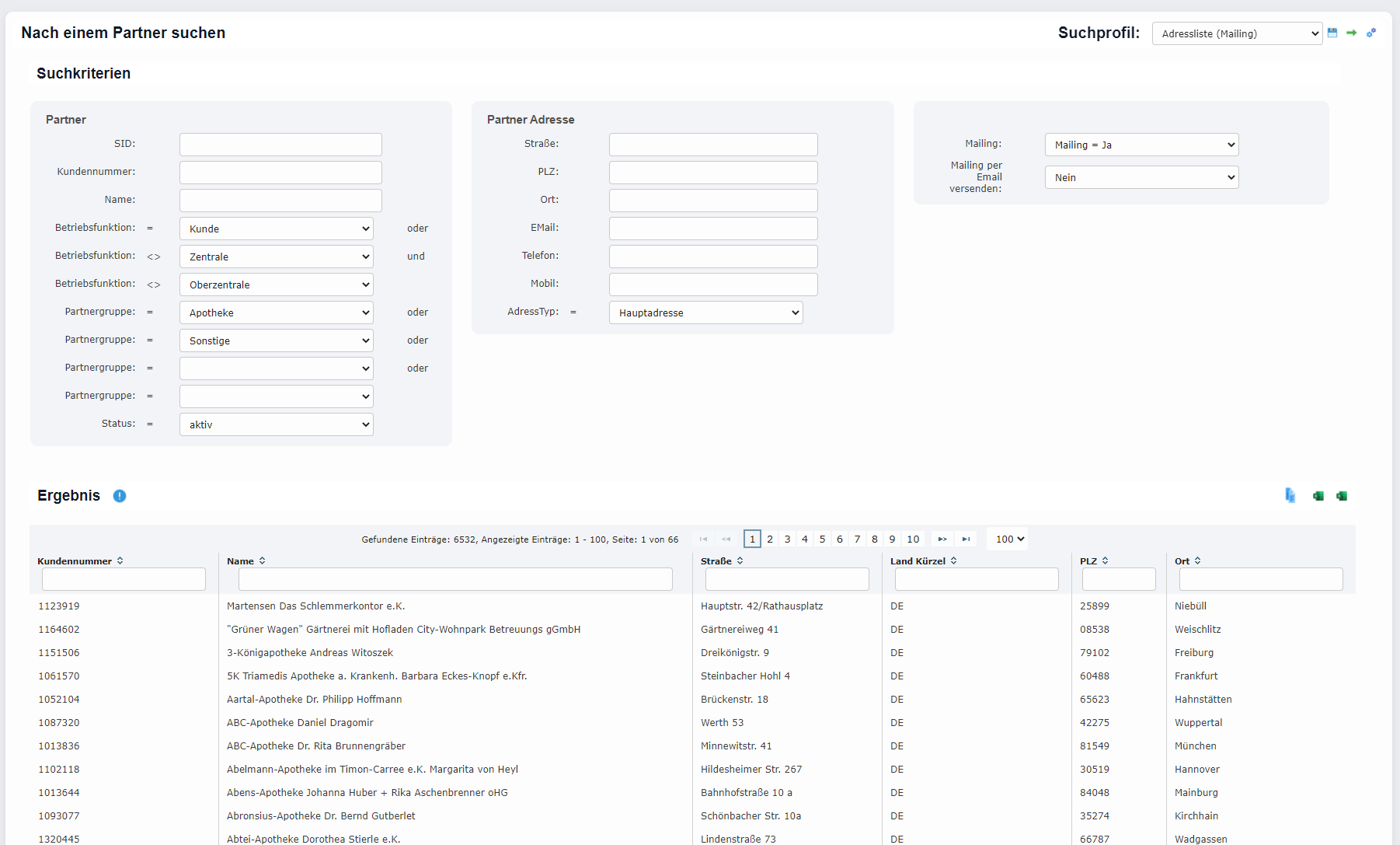Open the AdressTyp Hauptadresse dropdown
The height and width of the screenshot is (845, 1400).
705,313
